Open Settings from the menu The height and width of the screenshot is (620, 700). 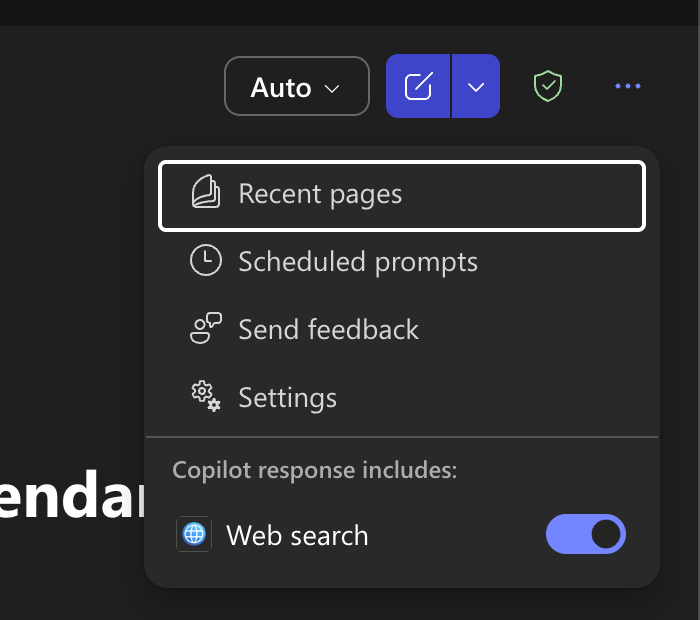coord(287,398)
